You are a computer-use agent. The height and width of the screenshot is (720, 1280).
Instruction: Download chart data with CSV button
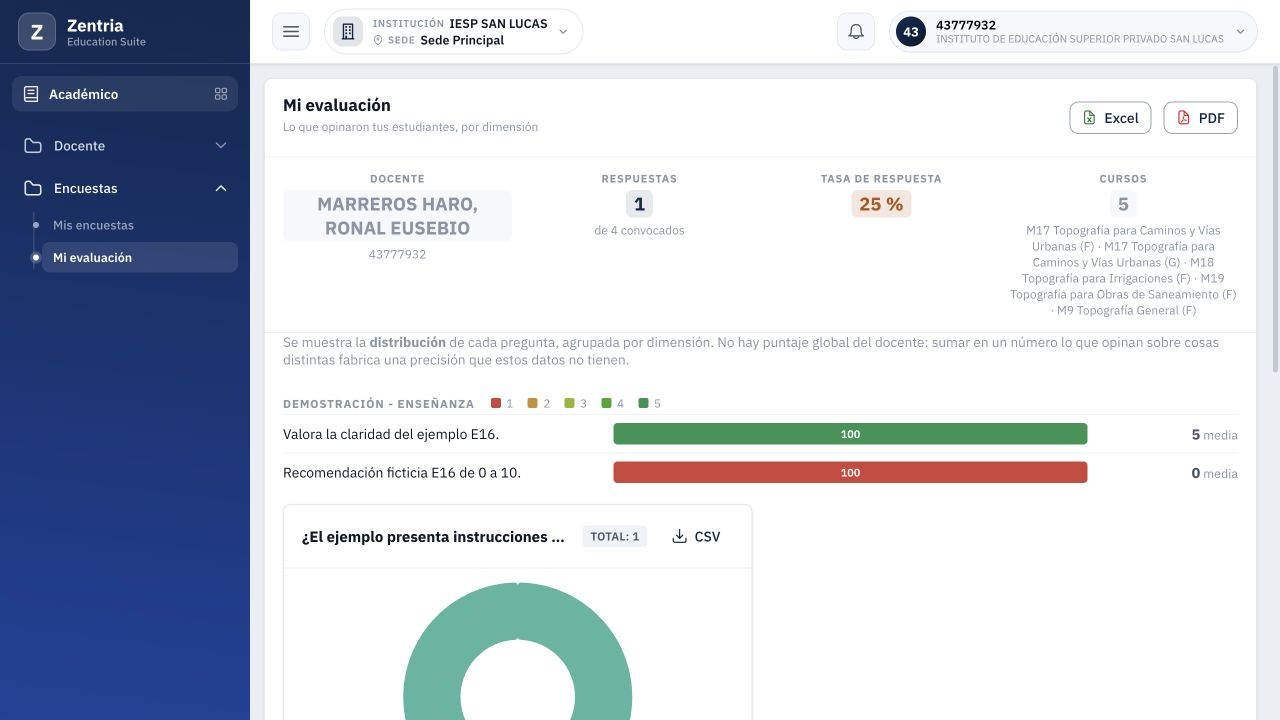(696, 536)
